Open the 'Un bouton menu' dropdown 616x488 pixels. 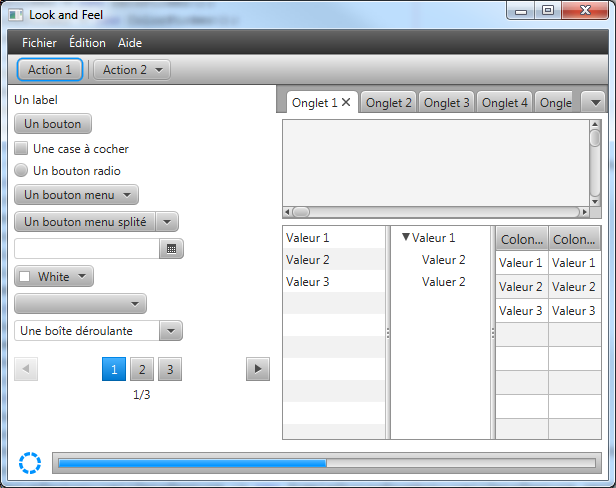tap(76, 194)
